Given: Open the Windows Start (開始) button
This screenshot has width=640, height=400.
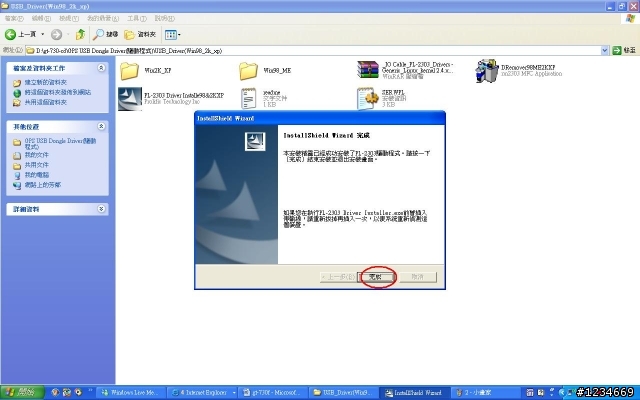Looking at the screenshot, I should 22,393.
